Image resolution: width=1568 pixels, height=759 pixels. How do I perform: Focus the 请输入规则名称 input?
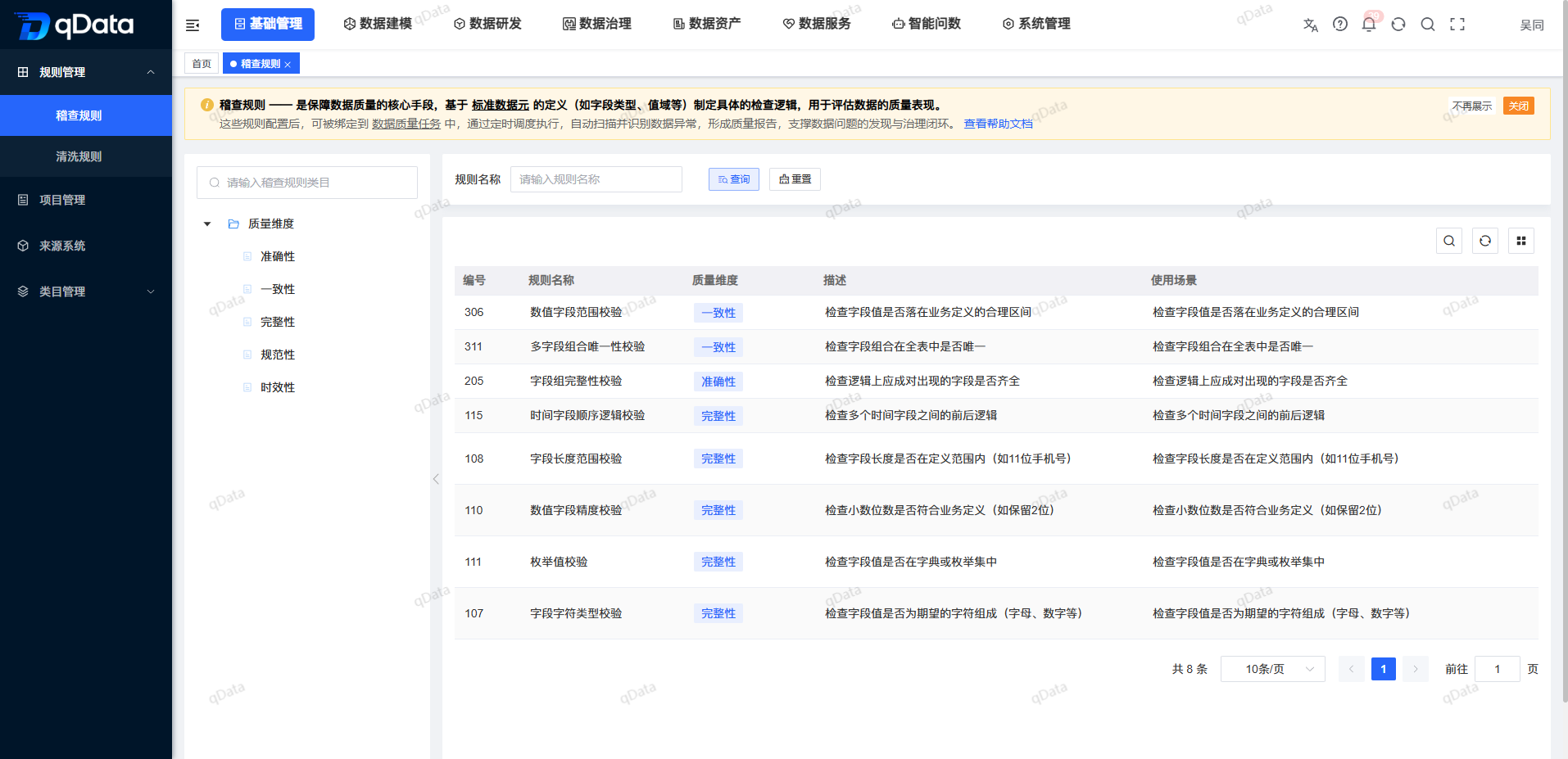coord(596,179)
